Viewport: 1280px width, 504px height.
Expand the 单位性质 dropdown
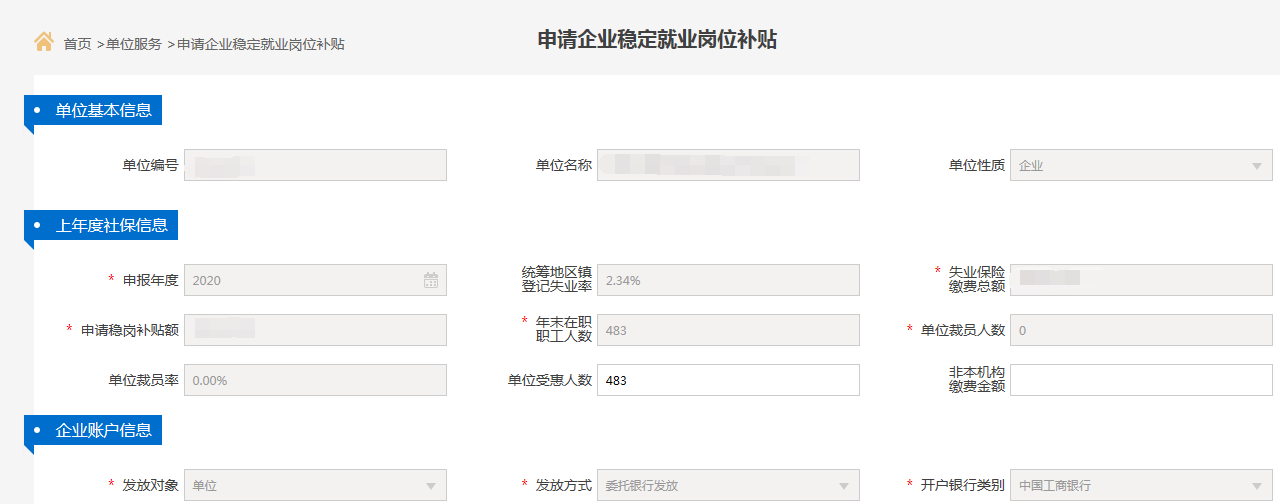coord(1141,166)
